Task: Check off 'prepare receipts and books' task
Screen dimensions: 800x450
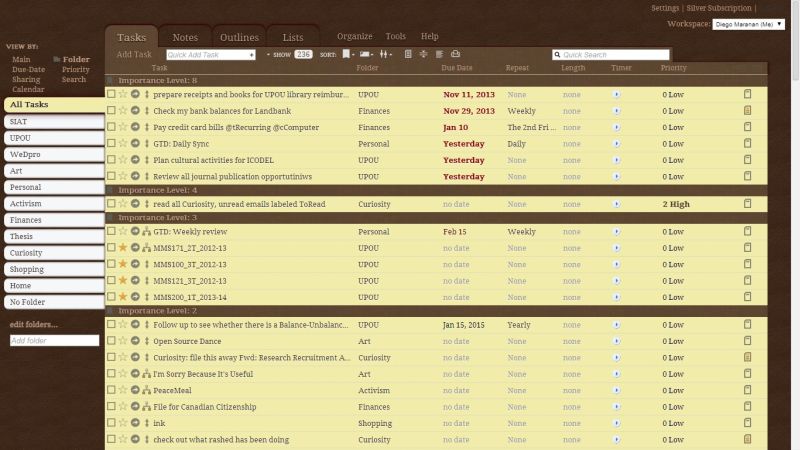Action: (x=111, y=94)
